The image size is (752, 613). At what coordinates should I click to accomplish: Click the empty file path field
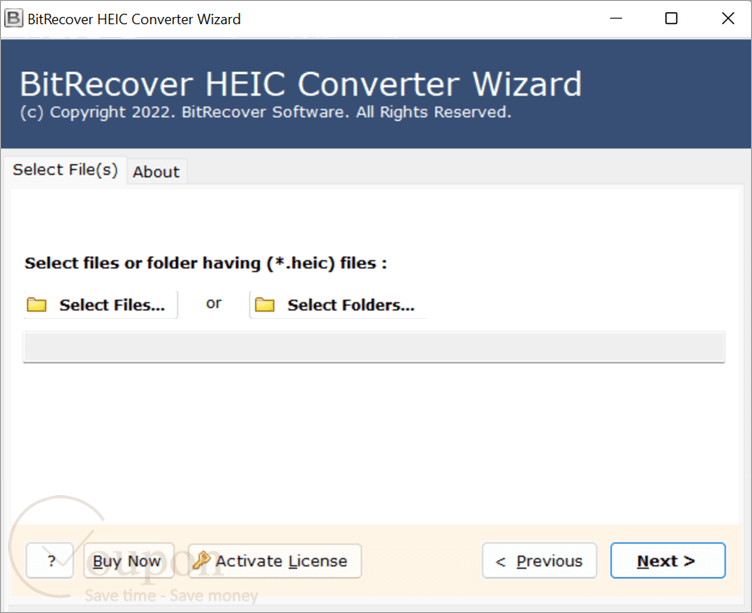(x=374, y=347)
